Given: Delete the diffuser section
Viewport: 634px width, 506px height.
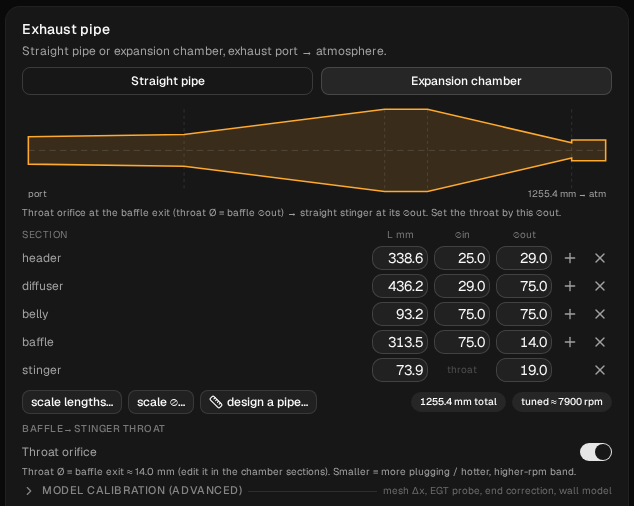Looking at the screenshot, I should 600,286.
